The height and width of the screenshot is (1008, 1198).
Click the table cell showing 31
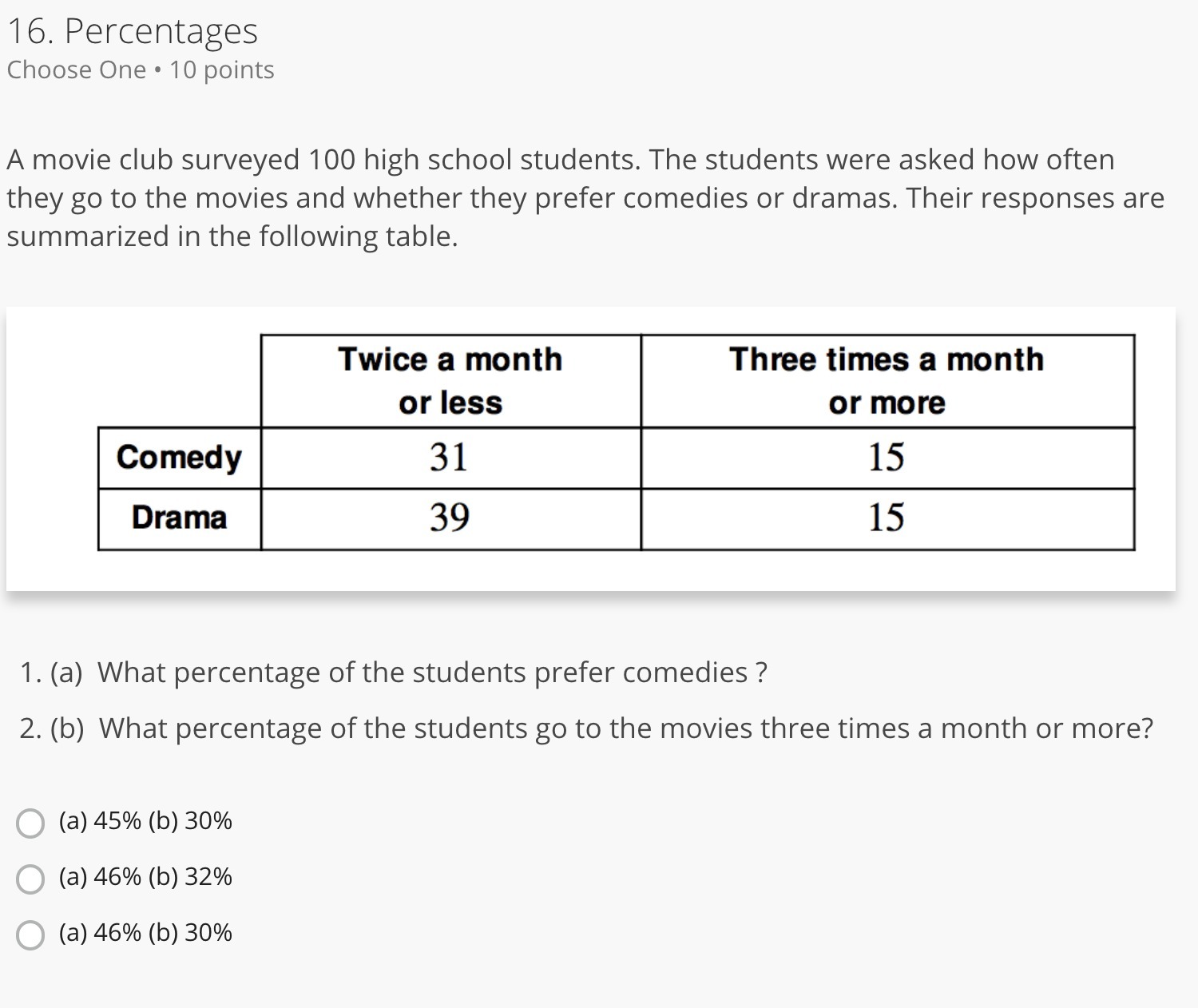point(449,458)
